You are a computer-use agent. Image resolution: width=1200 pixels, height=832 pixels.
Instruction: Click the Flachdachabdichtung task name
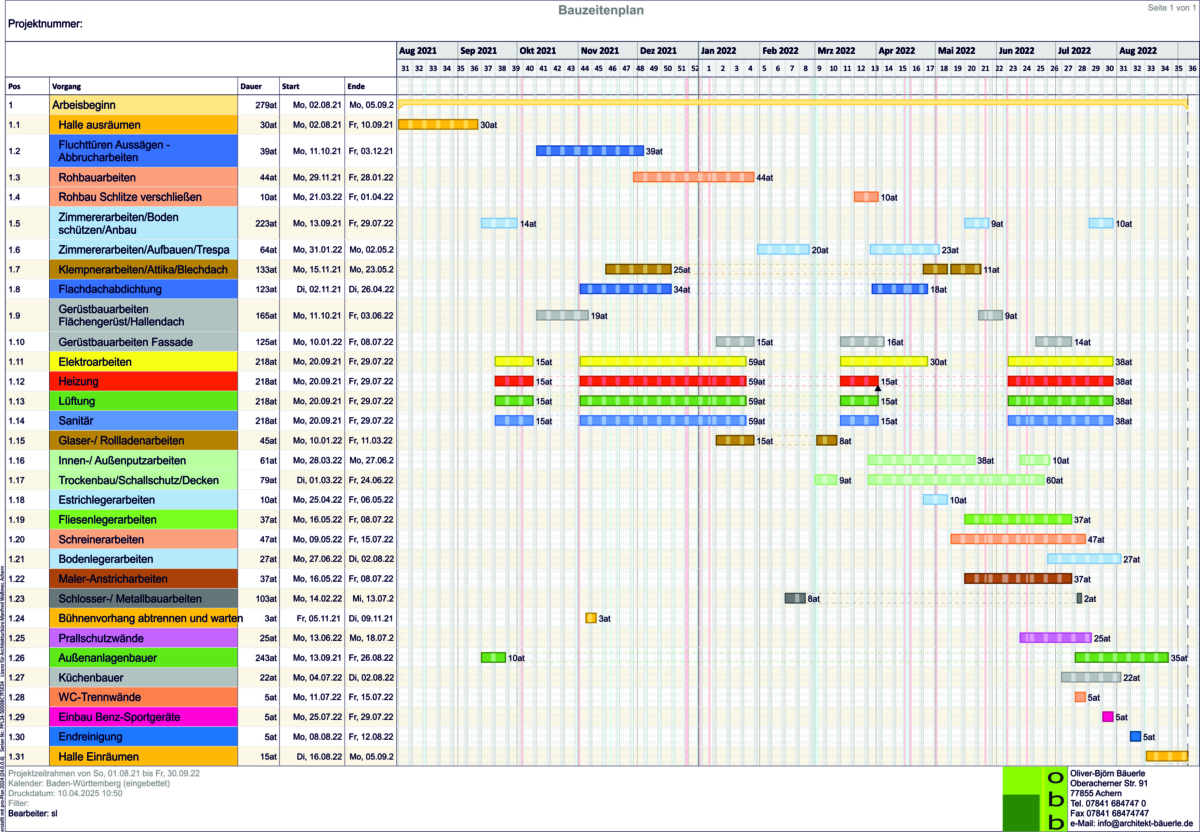tap(111, 289)
